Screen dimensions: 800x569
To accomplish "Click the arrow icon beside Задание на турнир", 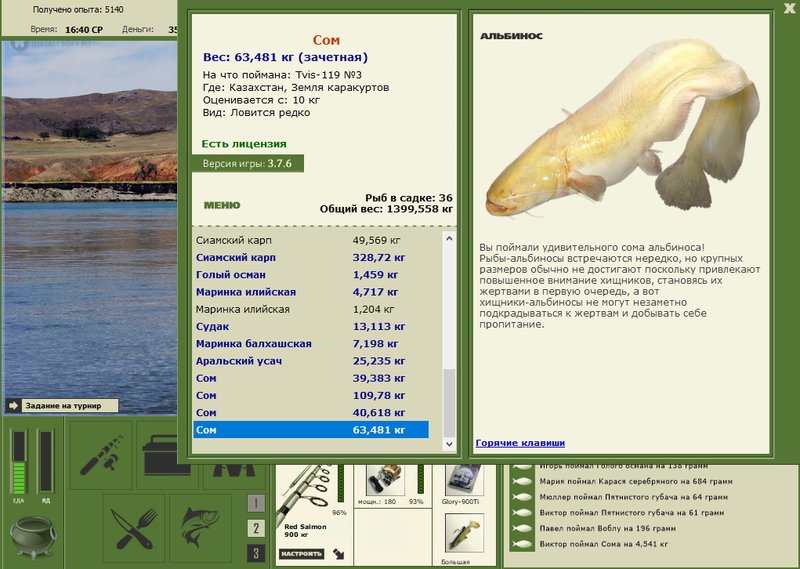I will [14, 406].
